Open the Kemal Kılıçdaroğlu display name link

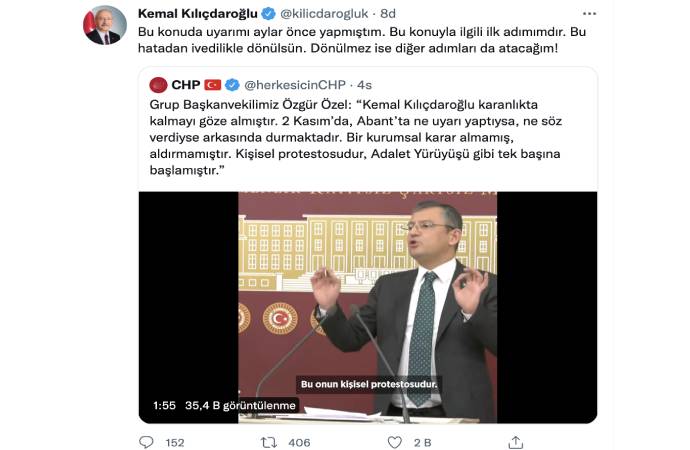click(198, 14)
